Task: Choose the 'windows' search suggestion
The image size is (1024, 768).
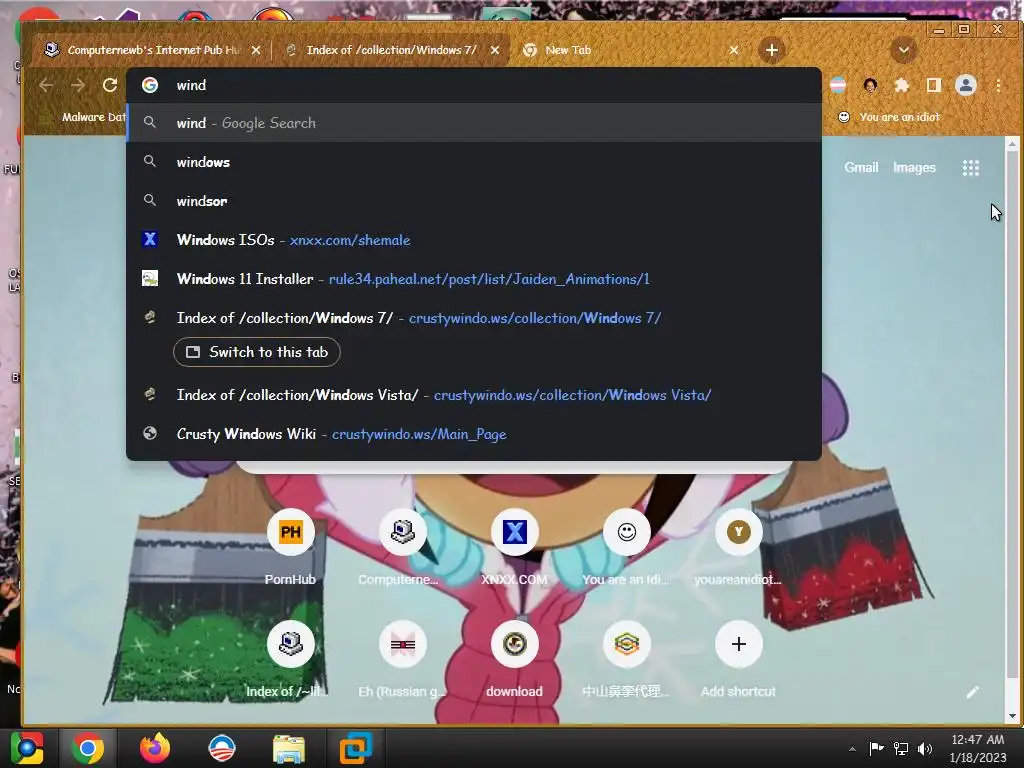Action: click(x=474, y=162)
